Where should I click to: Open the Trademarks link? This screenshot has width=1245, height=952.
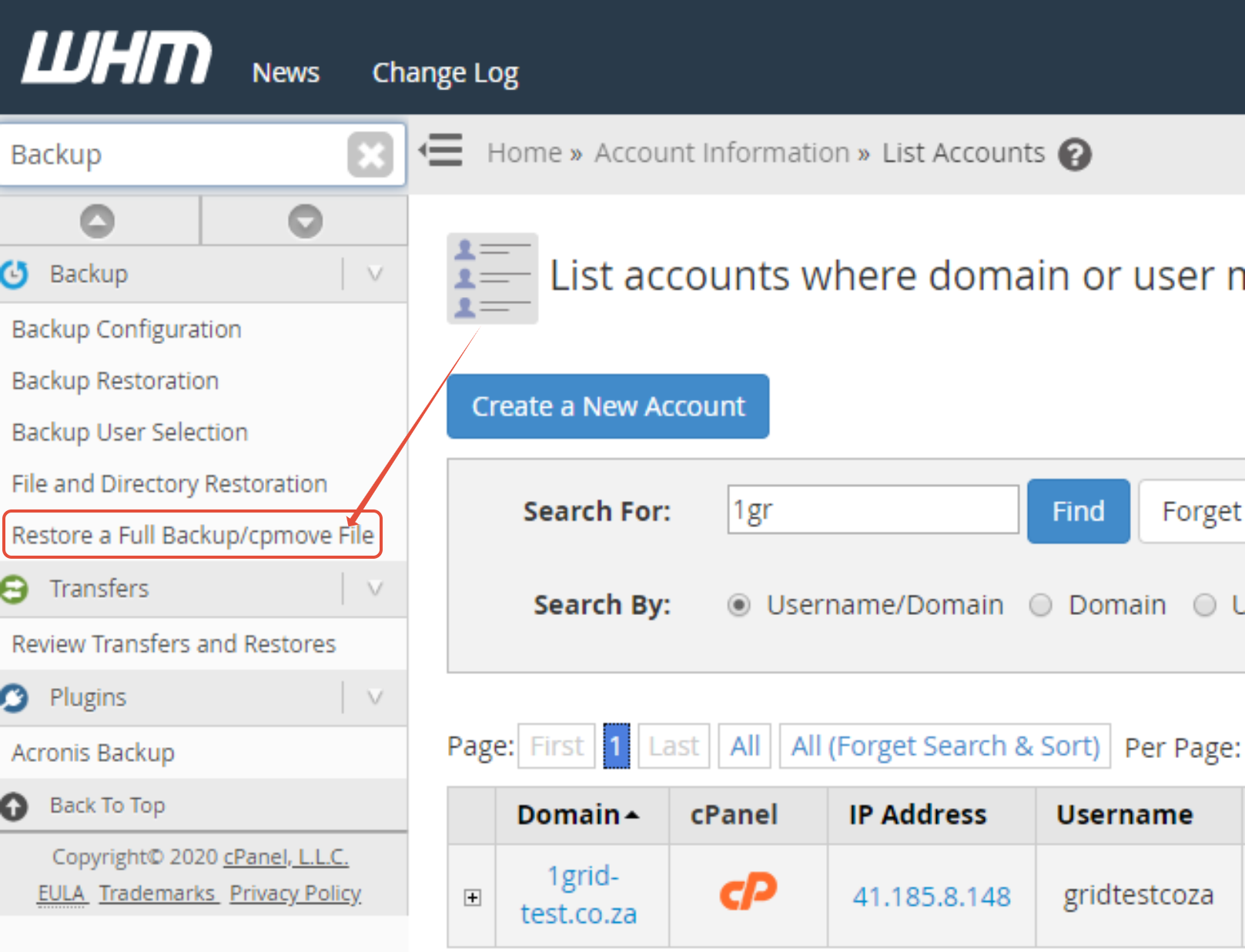pos(157,894)
